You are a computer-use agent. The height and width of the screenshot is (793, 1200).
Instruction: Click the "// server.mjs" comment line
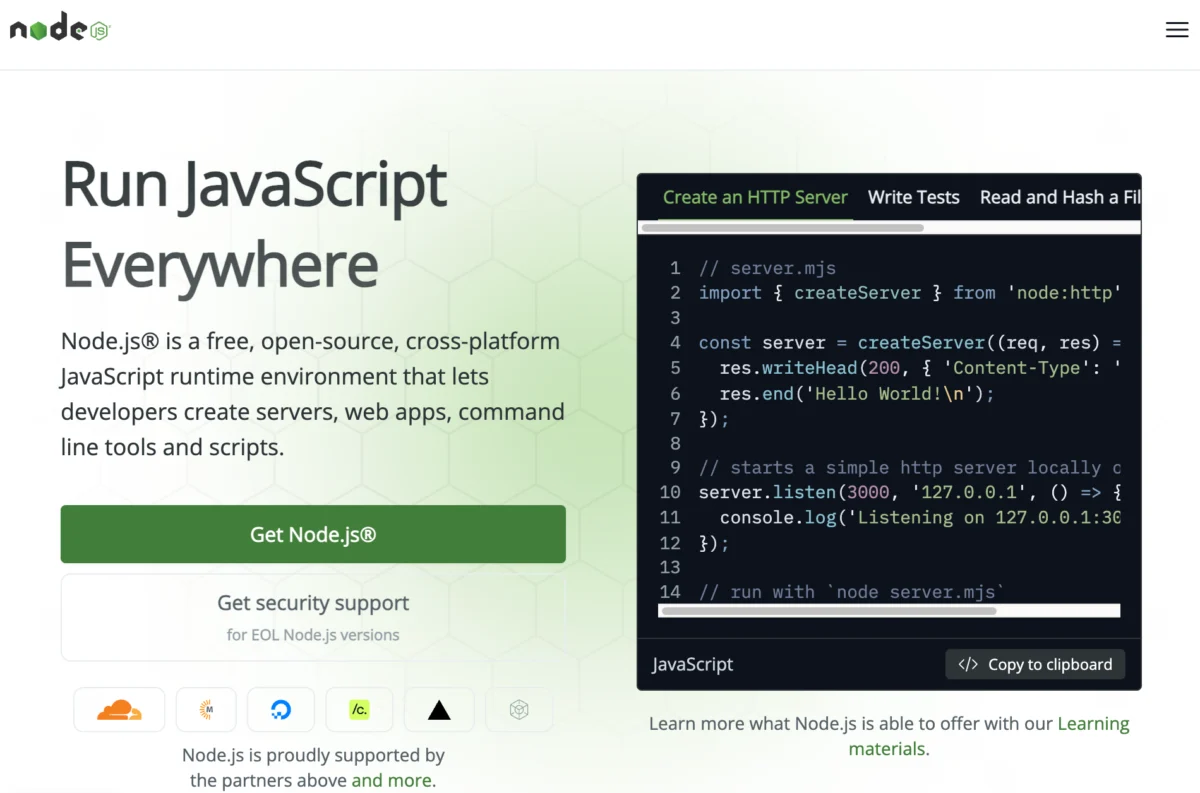(767, 268)
